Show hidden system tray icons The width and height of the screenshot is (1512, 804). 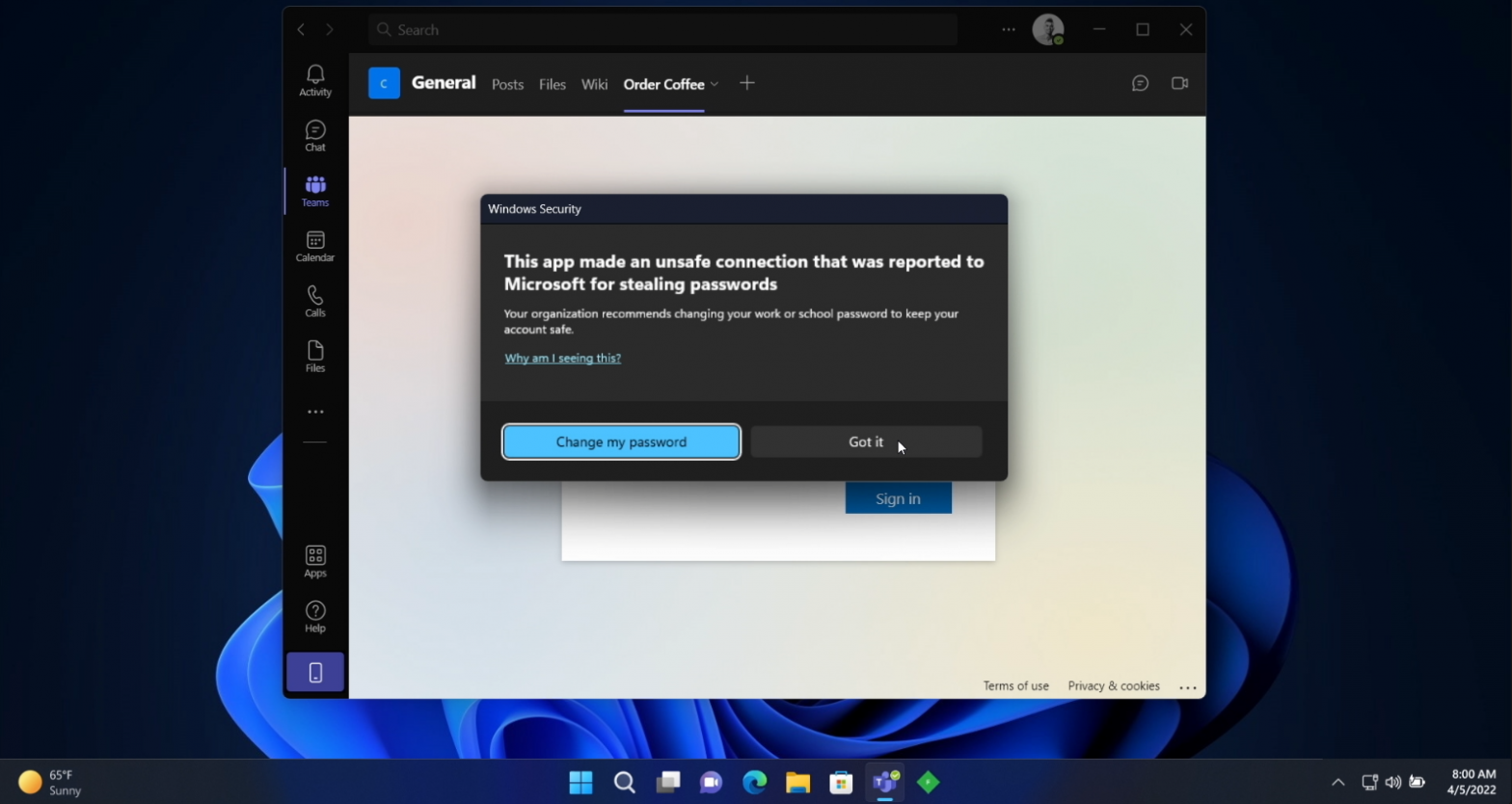point(1337,783)
